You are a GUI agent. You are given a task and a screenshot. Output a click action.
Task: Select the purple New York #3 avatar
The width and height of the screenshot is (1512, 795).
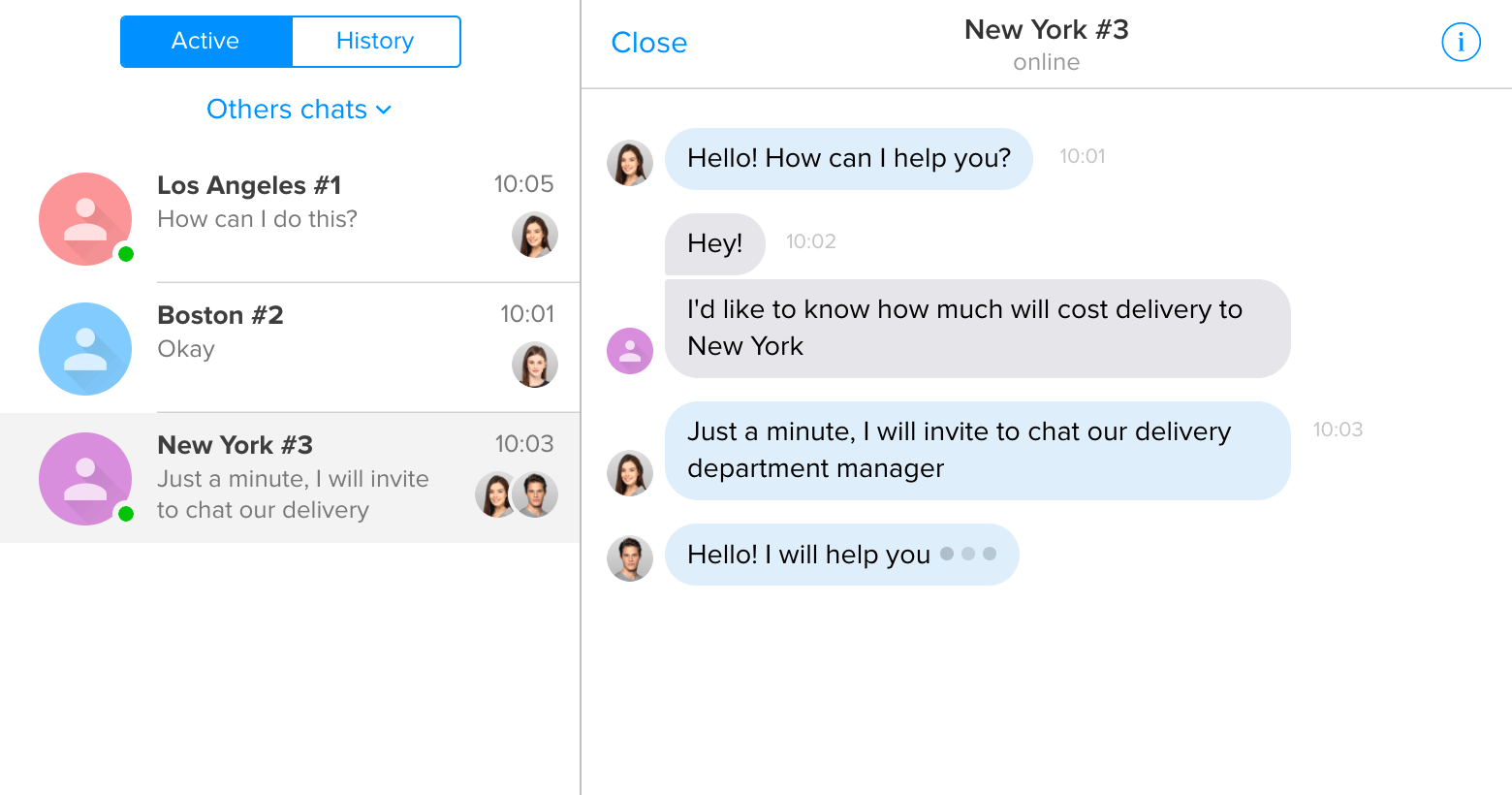point(84,478)
